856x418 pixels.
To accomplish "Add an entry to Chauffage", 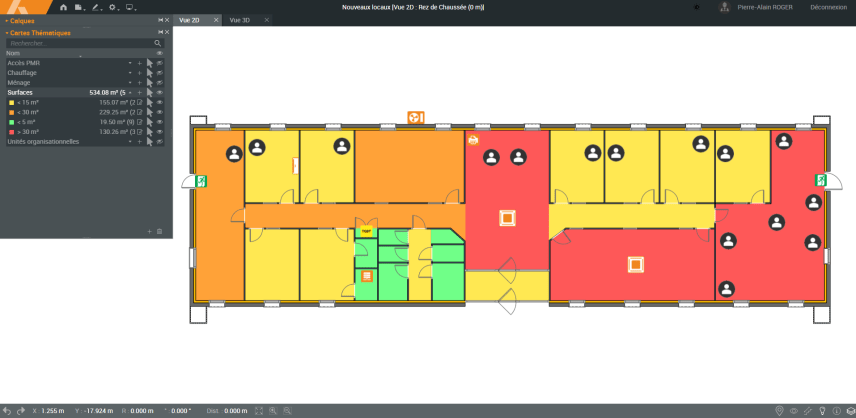I will (x=139, y=73).
